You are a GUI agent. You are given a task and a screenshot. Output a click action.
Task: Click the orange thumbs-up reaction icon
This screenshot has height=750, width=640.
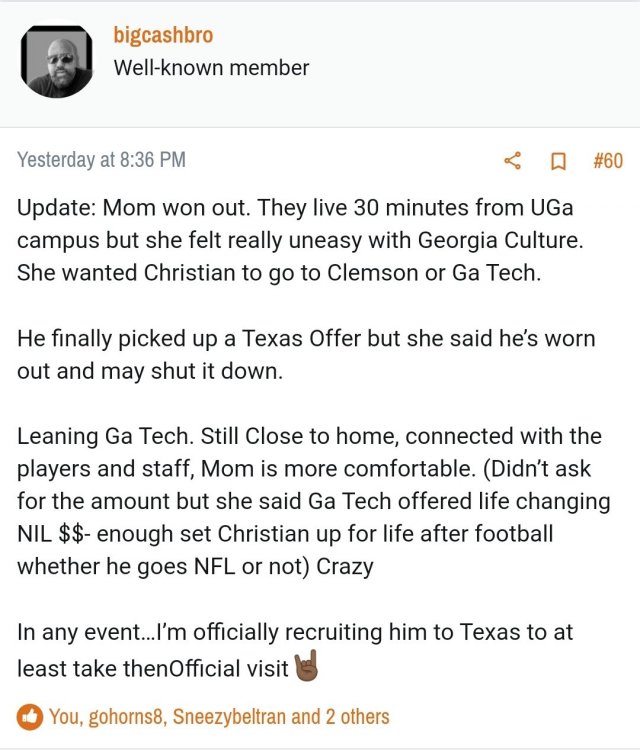tap(29, 716)
